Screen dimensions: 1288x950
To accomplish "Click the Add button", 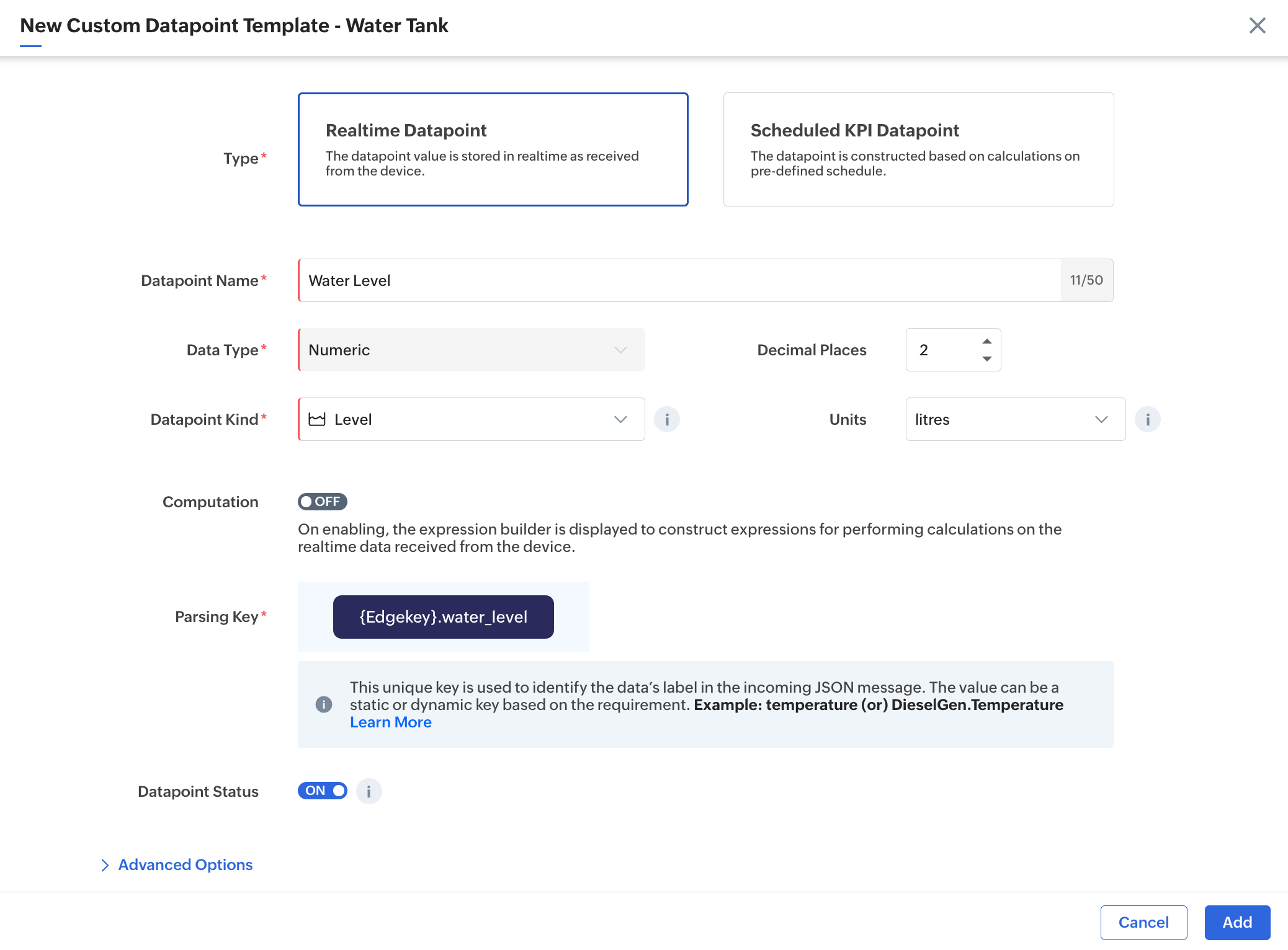I will (1237, 923).
